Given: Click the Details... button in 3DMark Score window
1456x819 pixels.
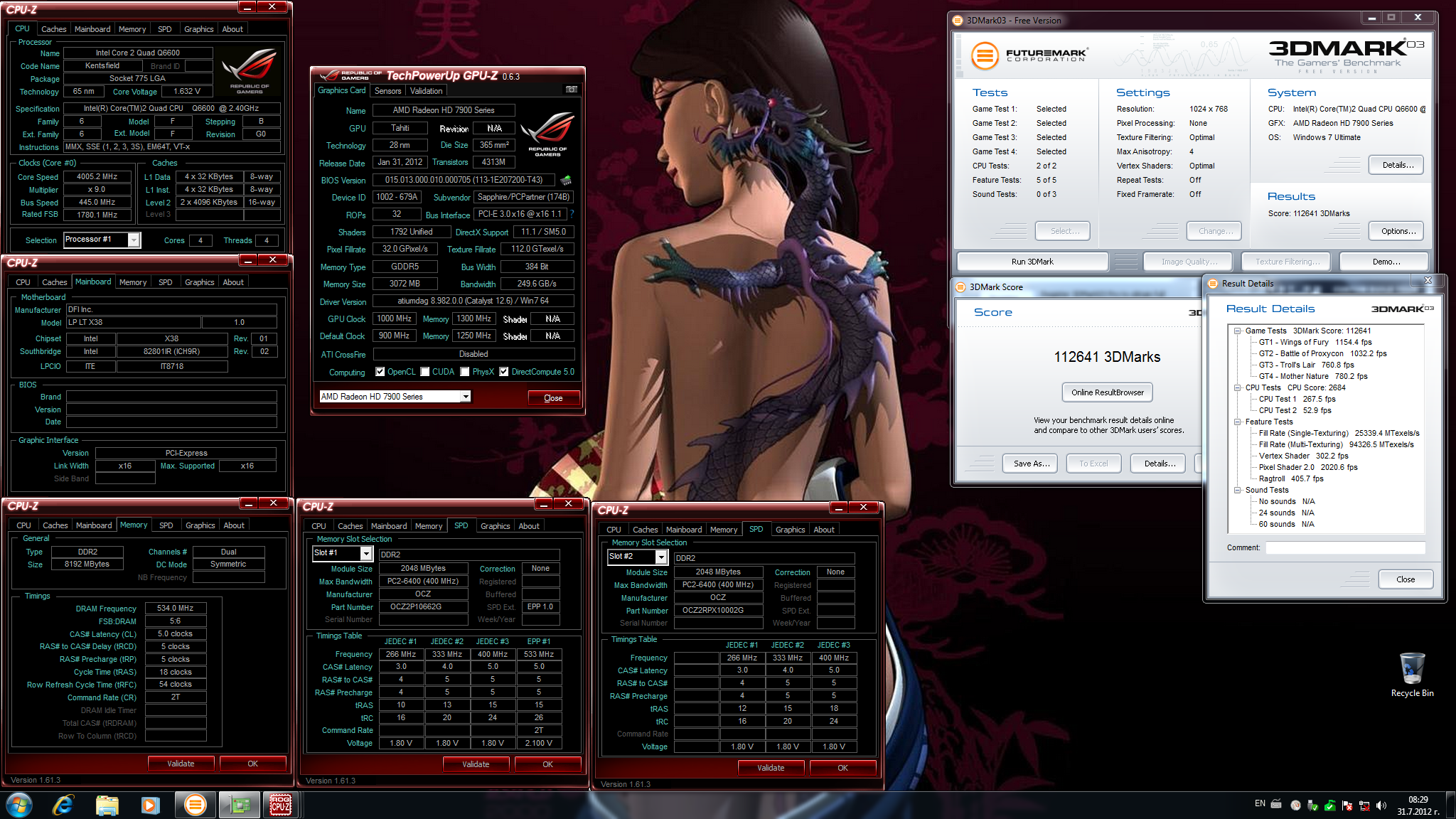Looking at the screenshot, I should pyautogui.click(x=1159, y=464).
